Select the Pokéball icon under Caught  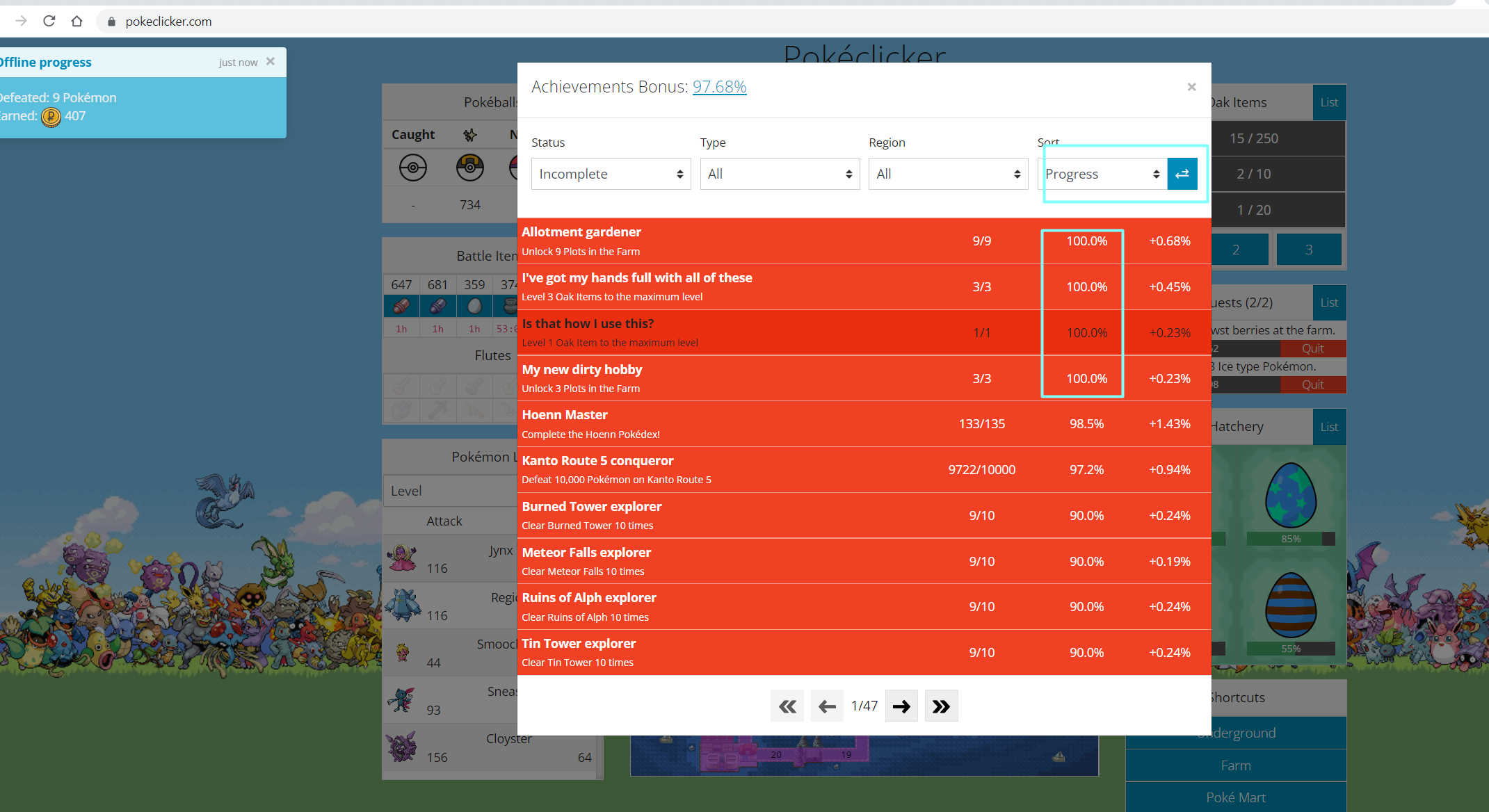pos(412,168)
